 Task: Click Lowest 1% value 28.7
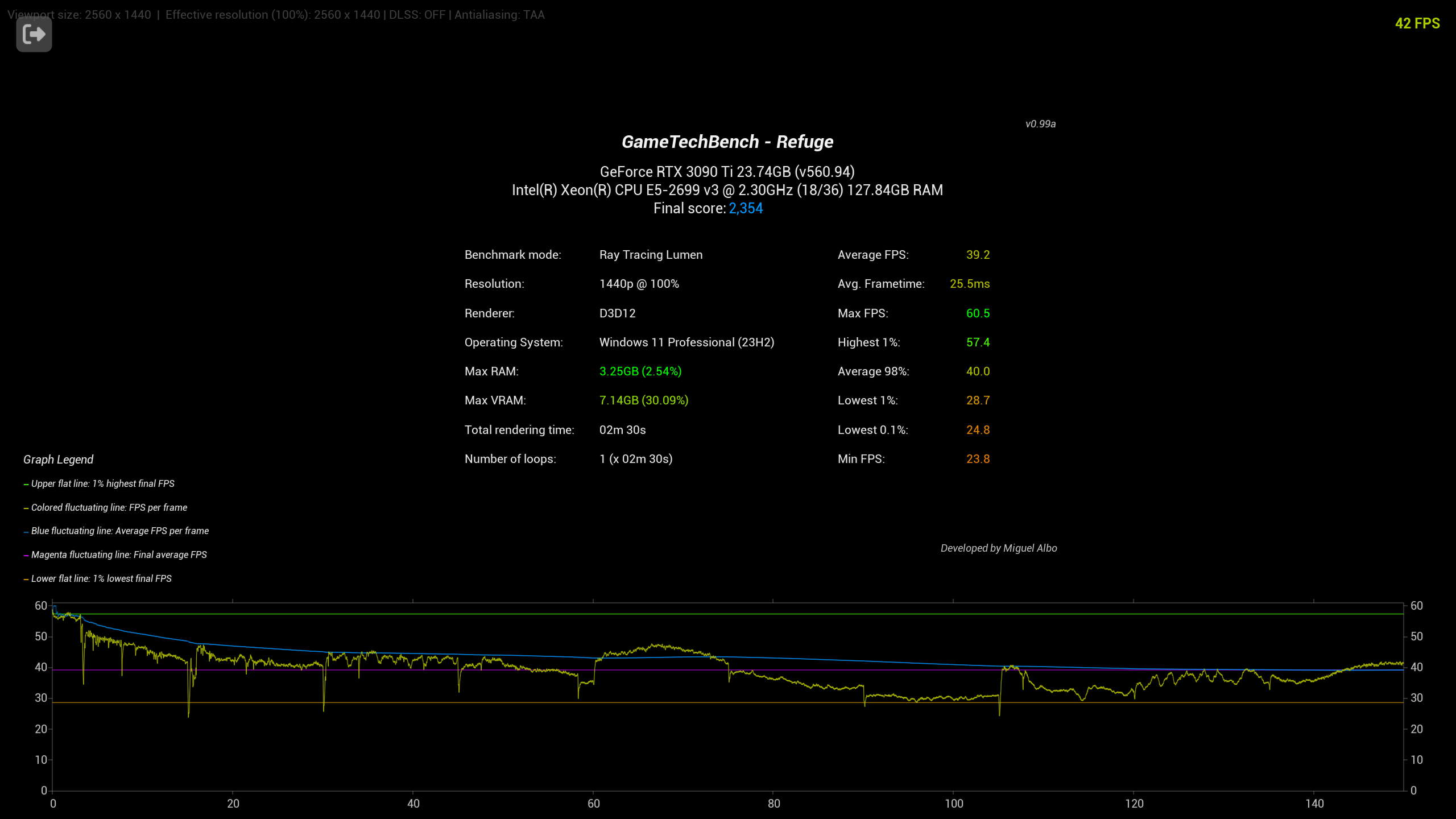click(x=978, y=400)
